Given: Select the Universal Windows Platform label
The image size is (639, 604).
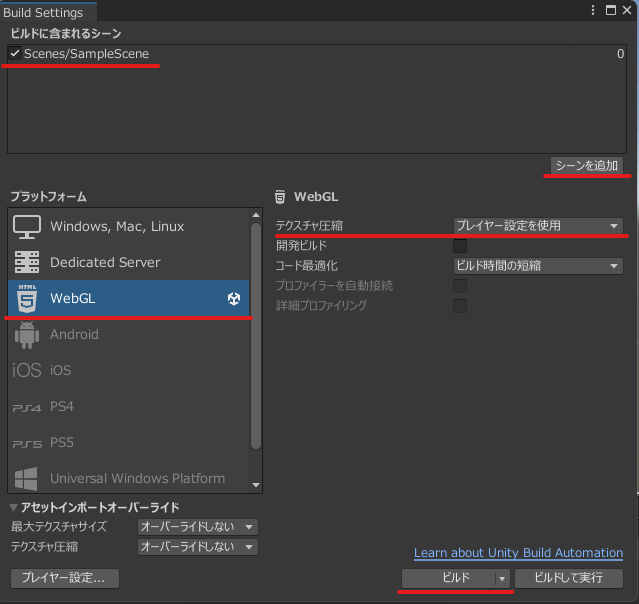Looking at the screenshot, I should coord(137,478).
